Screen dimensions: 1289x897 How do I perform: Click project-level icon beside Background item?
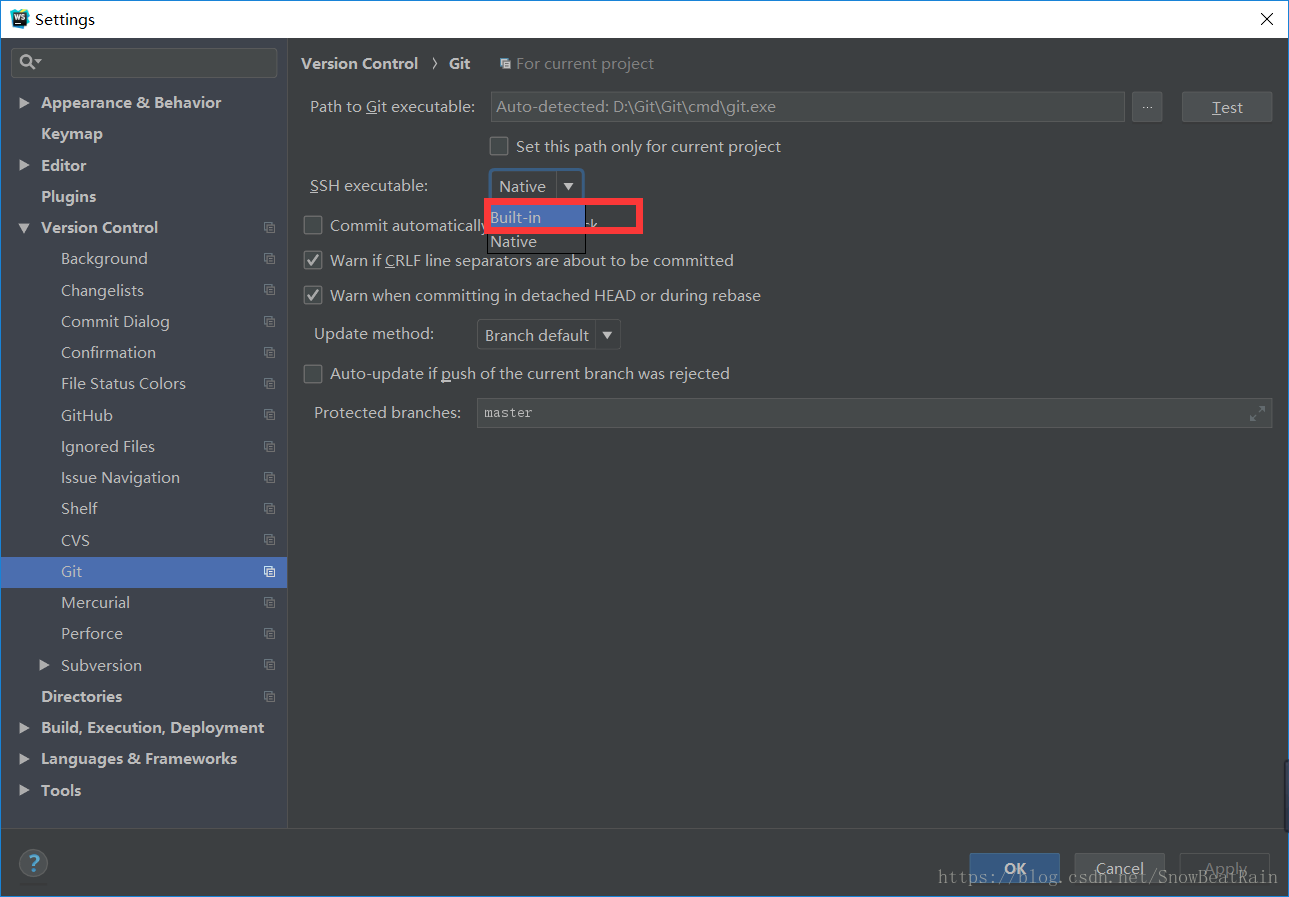point(269,259)
